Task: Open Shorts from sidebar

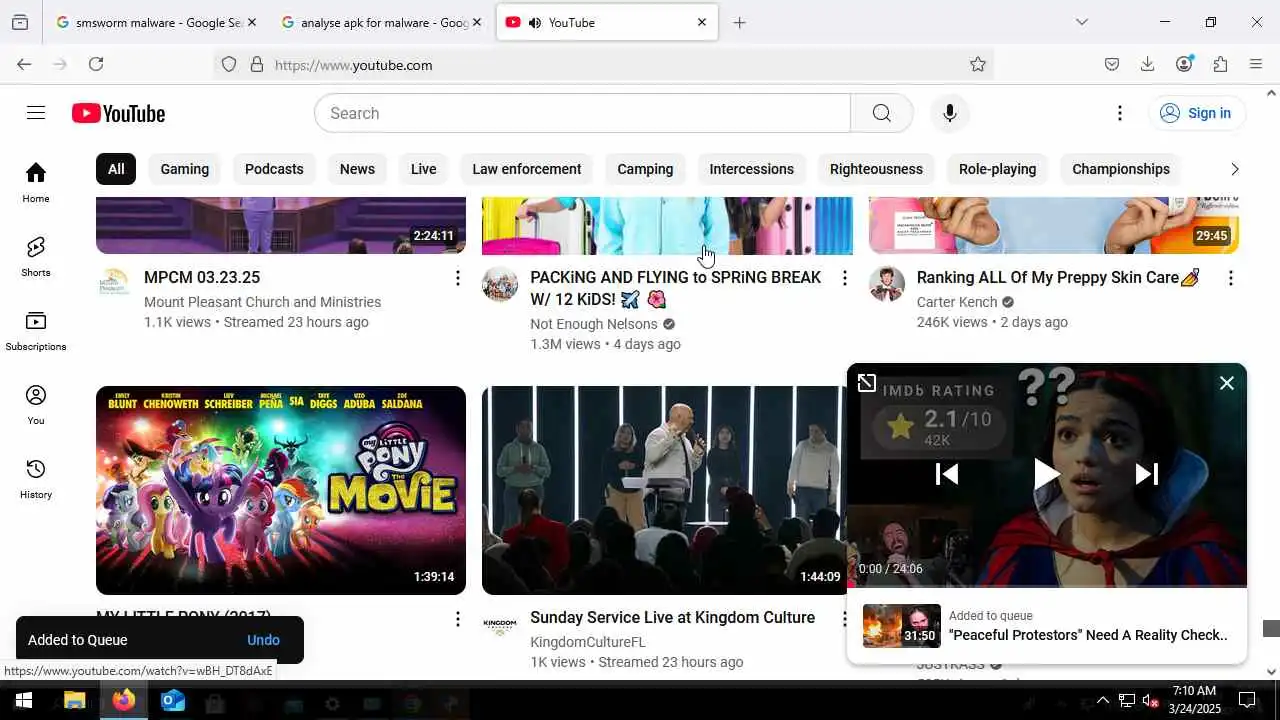Action: coord(36,256)
